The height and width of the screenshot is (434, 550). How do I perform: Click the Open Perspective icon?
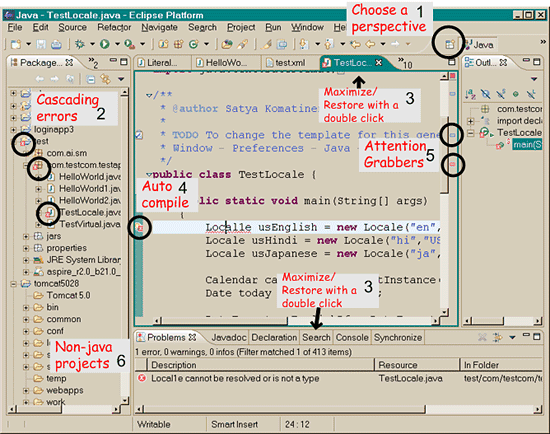coord(450,45)
